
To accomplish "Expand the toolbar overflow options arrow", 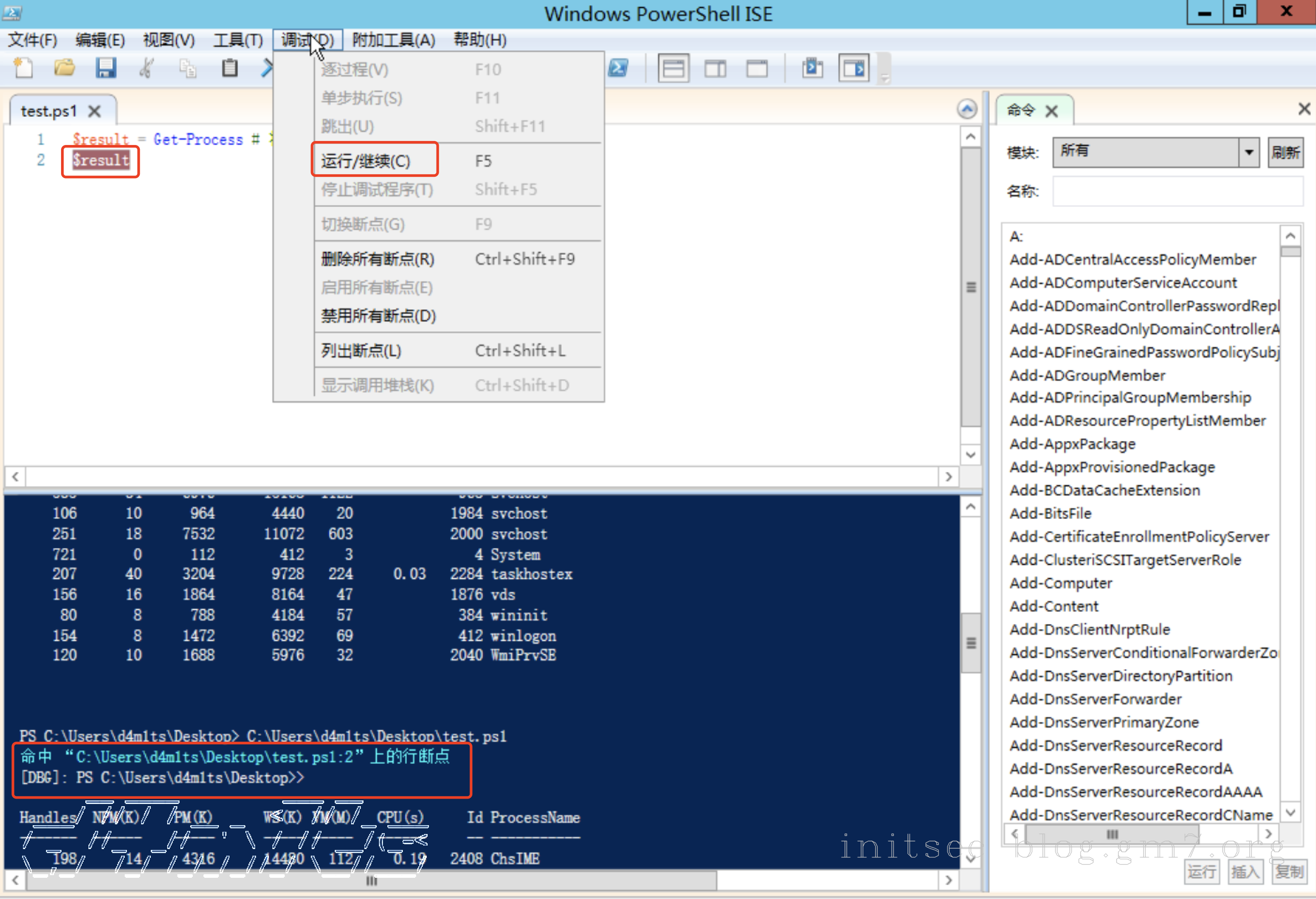I will click(884, 76).
